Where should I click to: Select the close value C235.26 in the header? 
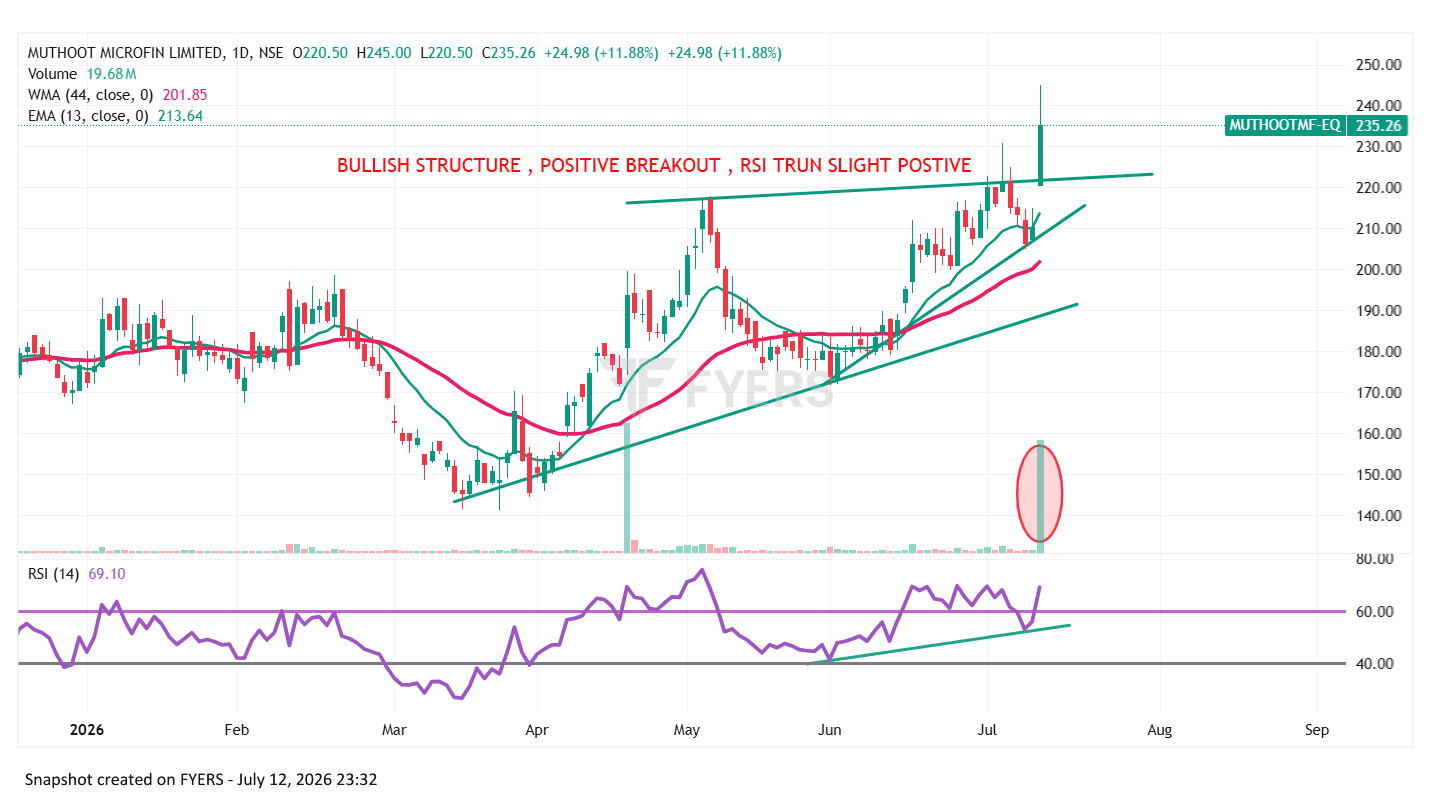[507, 53]
